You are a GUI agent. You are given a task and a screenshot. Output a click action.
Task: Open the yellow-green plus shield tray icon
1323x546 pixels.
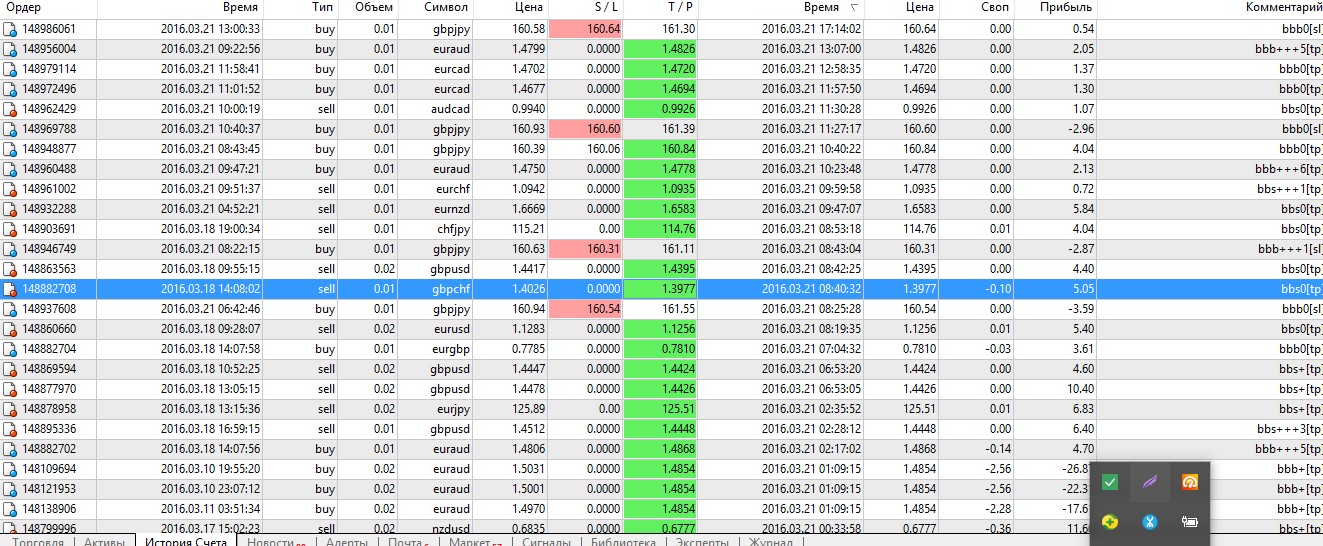1109,521
